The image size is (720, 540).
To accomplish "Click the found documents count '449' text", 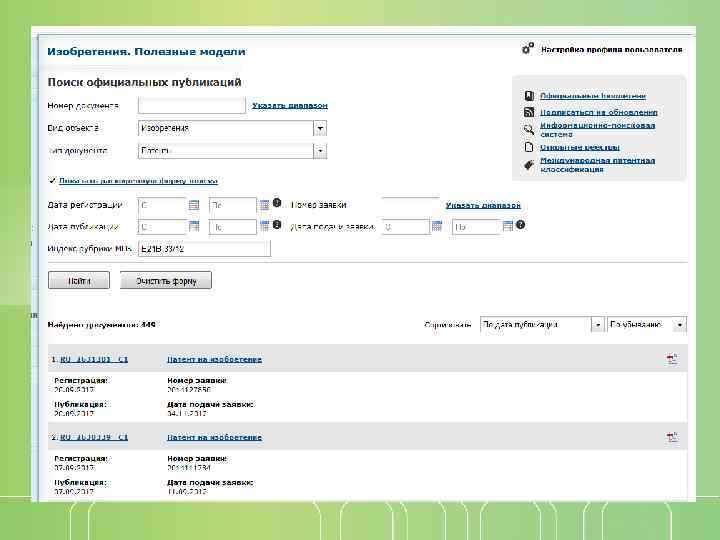I will [148, 325].
